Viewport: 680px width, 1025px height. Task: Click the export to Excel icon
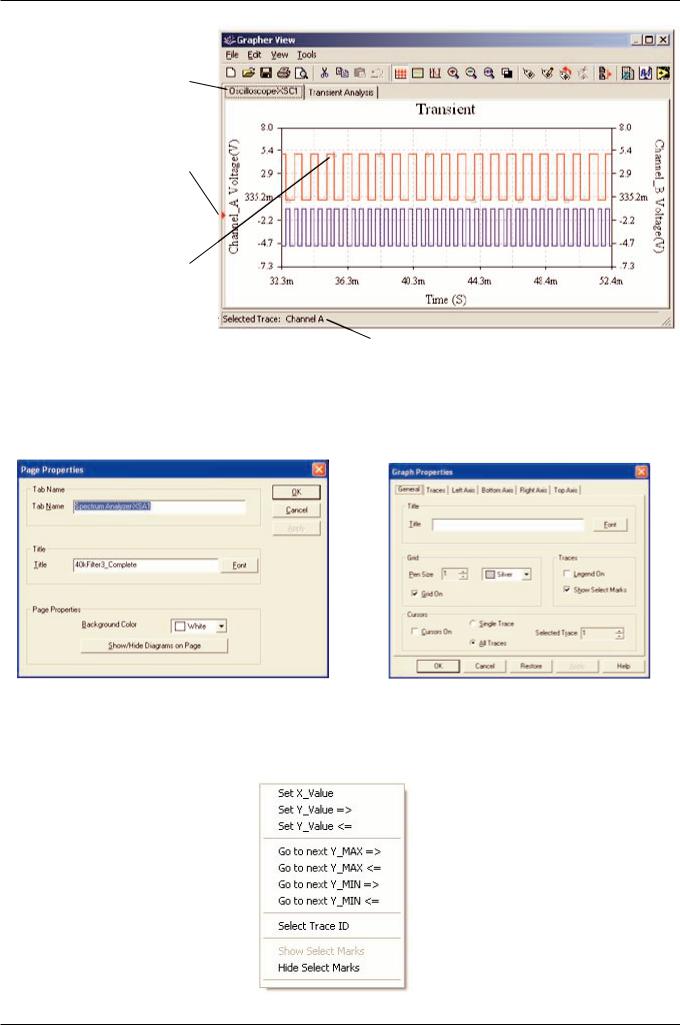click(627, 73)
